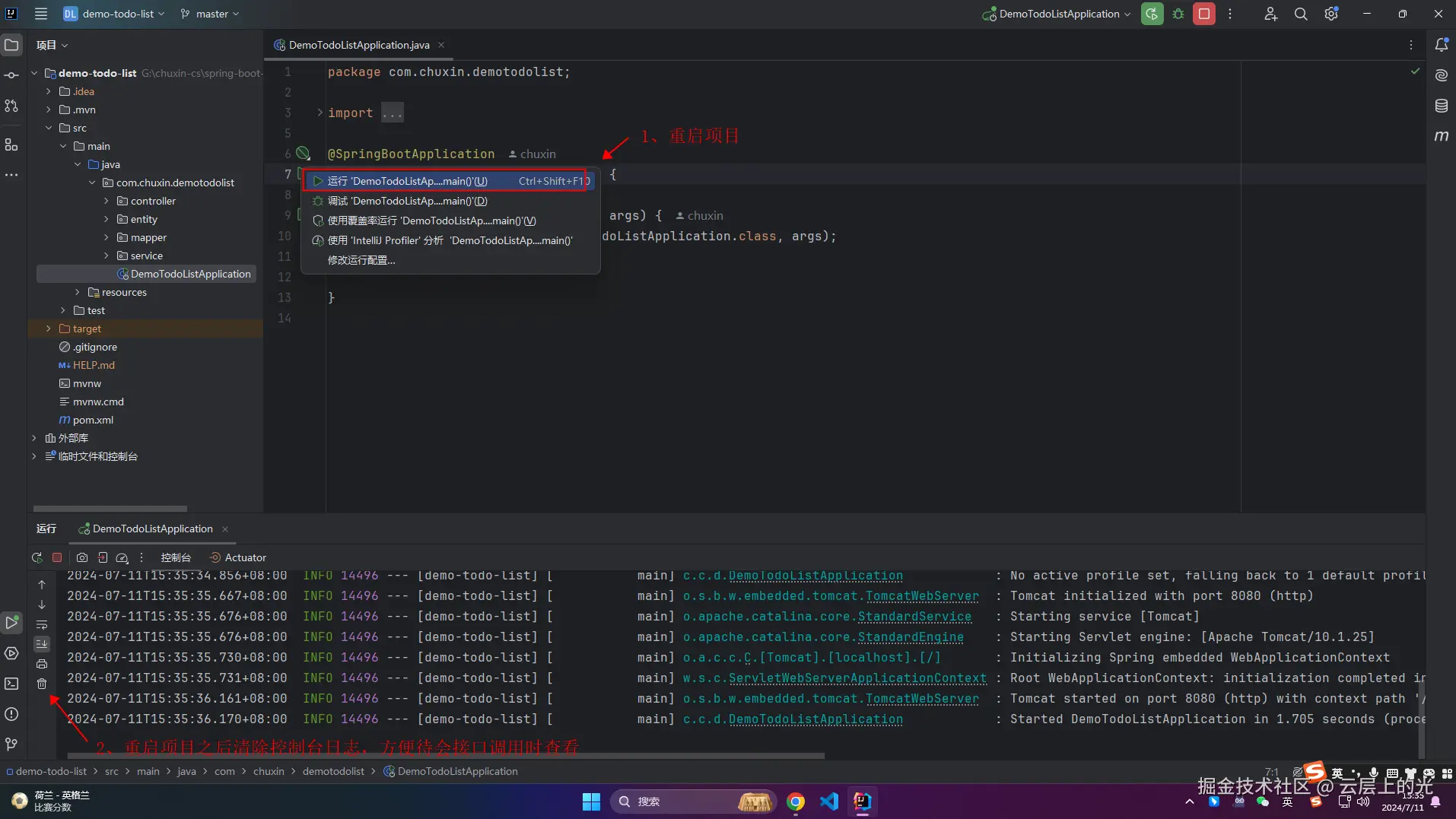Image resolution: width=1456 pixels, height=819 pixels.
Task: Switch to the Actuator tab
Action: coord(238,557)
